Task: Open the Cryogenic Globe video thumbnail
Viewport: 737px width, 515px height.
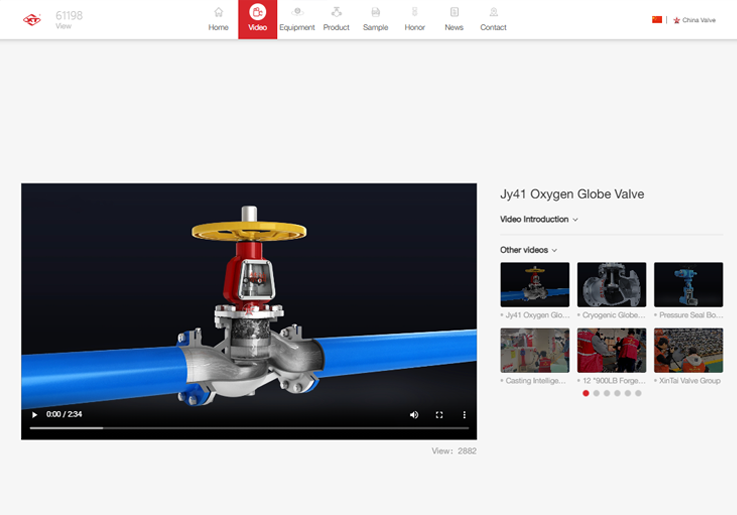Action: pyautogui.click(x=611, y=285)
